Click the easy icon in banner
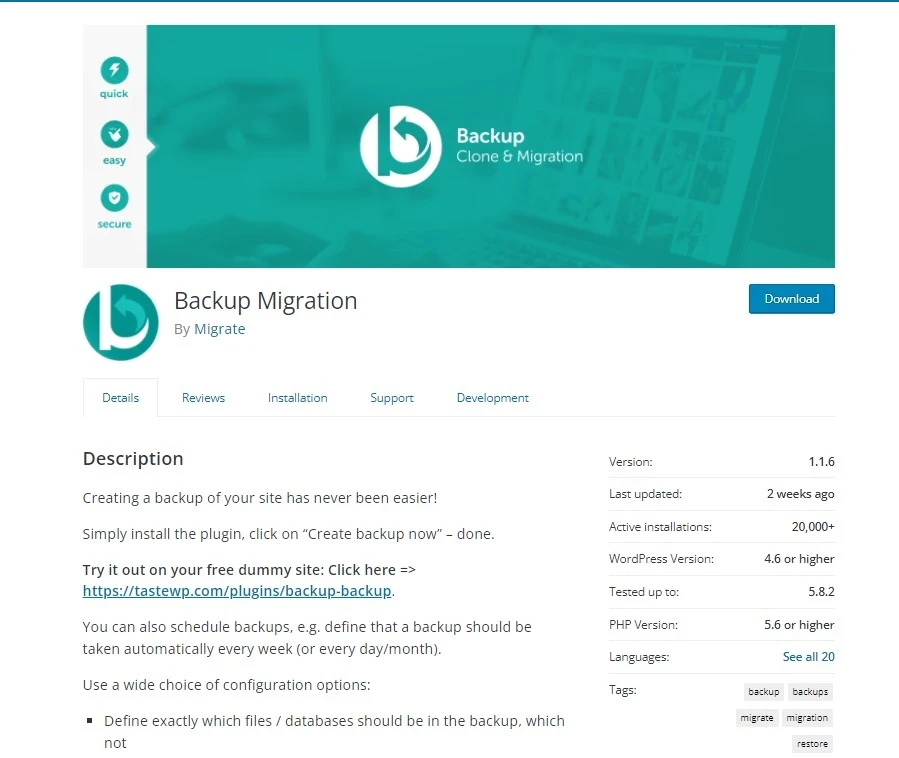The image size is (899, 758). point(114,134)
